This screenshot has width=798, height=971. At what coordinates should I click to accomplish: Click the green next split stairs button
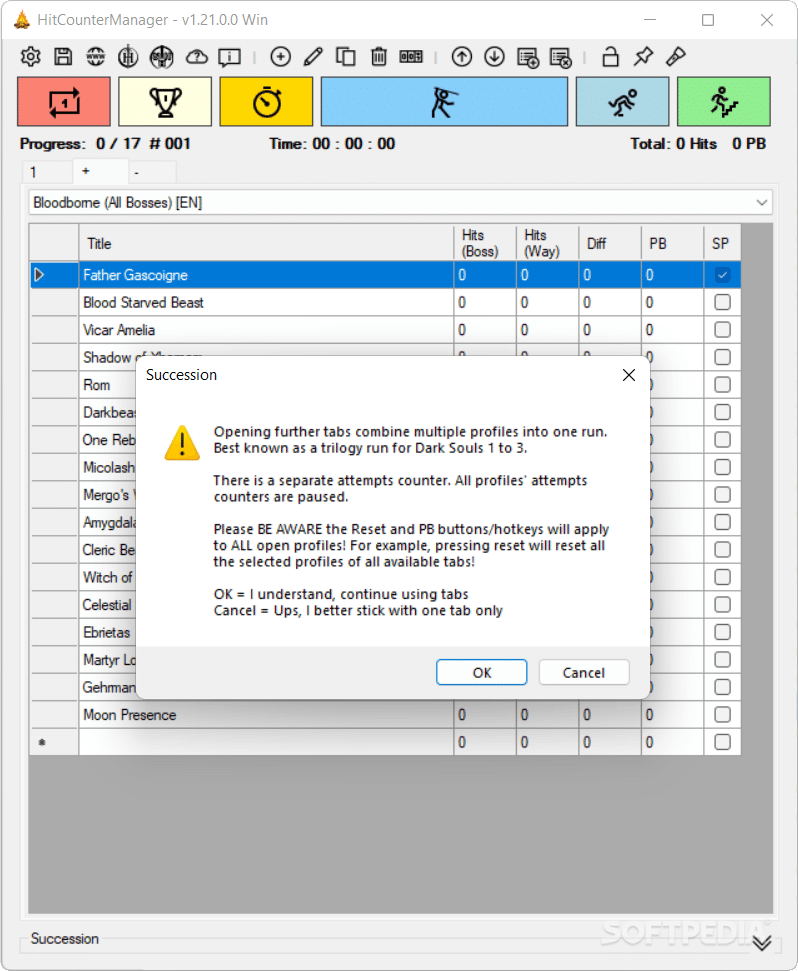(724, 102)
